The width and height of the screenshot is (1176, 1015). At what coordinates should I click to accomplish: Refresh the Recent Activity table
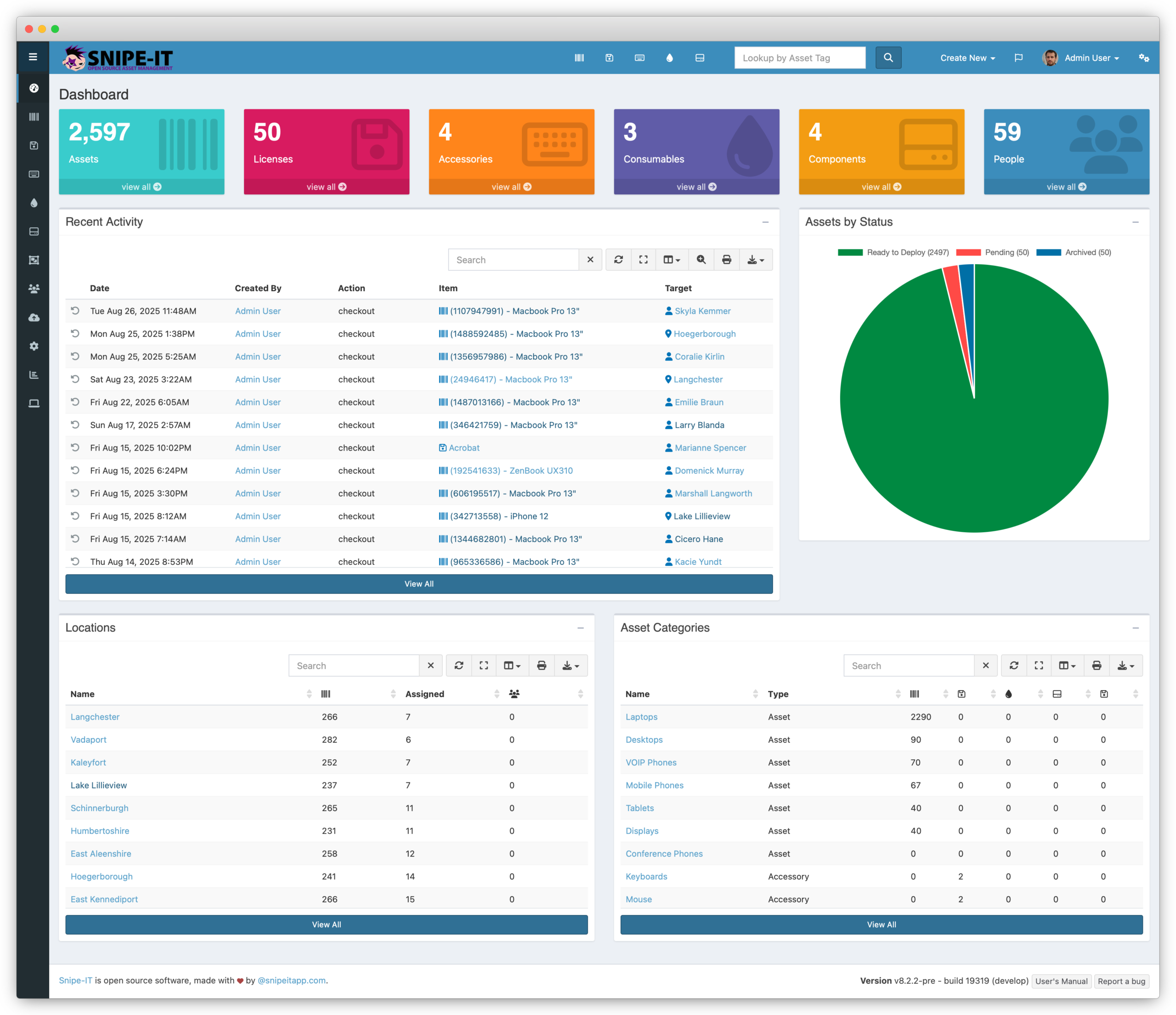pos(618,260)
